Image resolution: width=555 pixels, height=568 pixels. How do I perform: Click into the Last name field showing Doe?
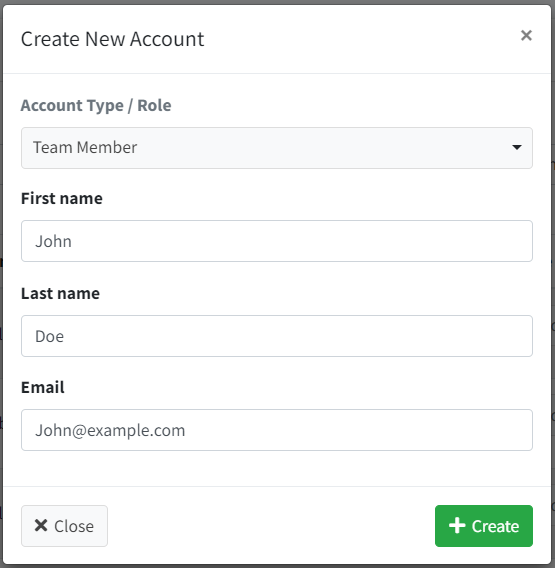coord(277,336)
